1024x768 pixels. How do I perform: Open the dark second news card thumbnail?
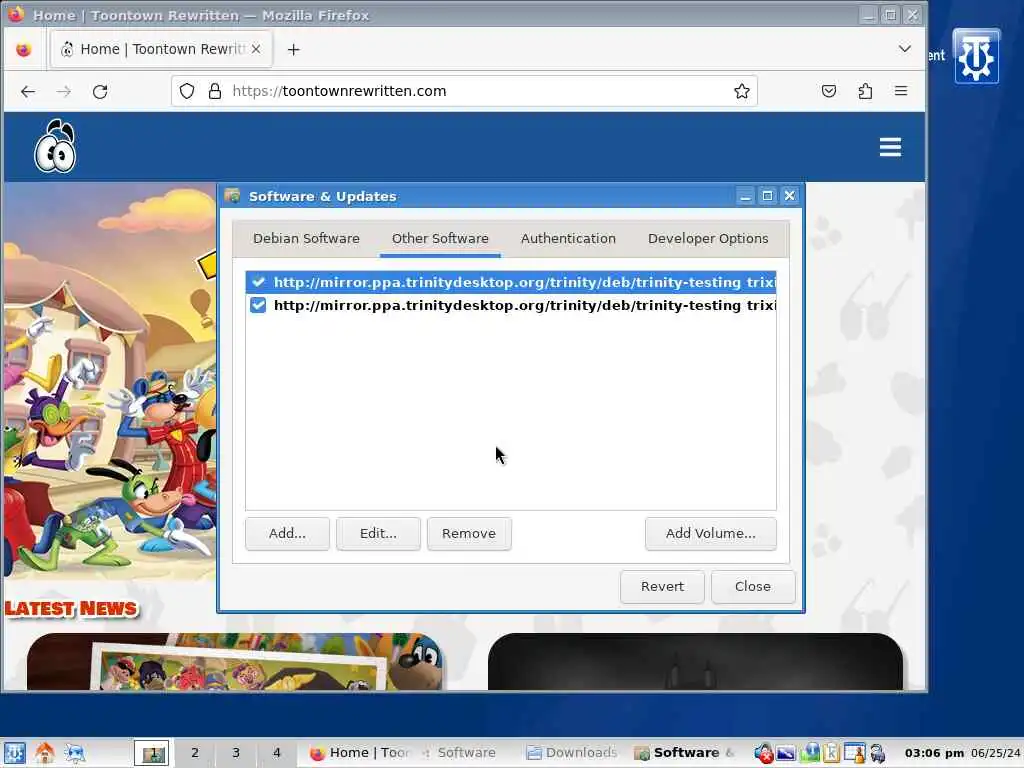(695, 661)
